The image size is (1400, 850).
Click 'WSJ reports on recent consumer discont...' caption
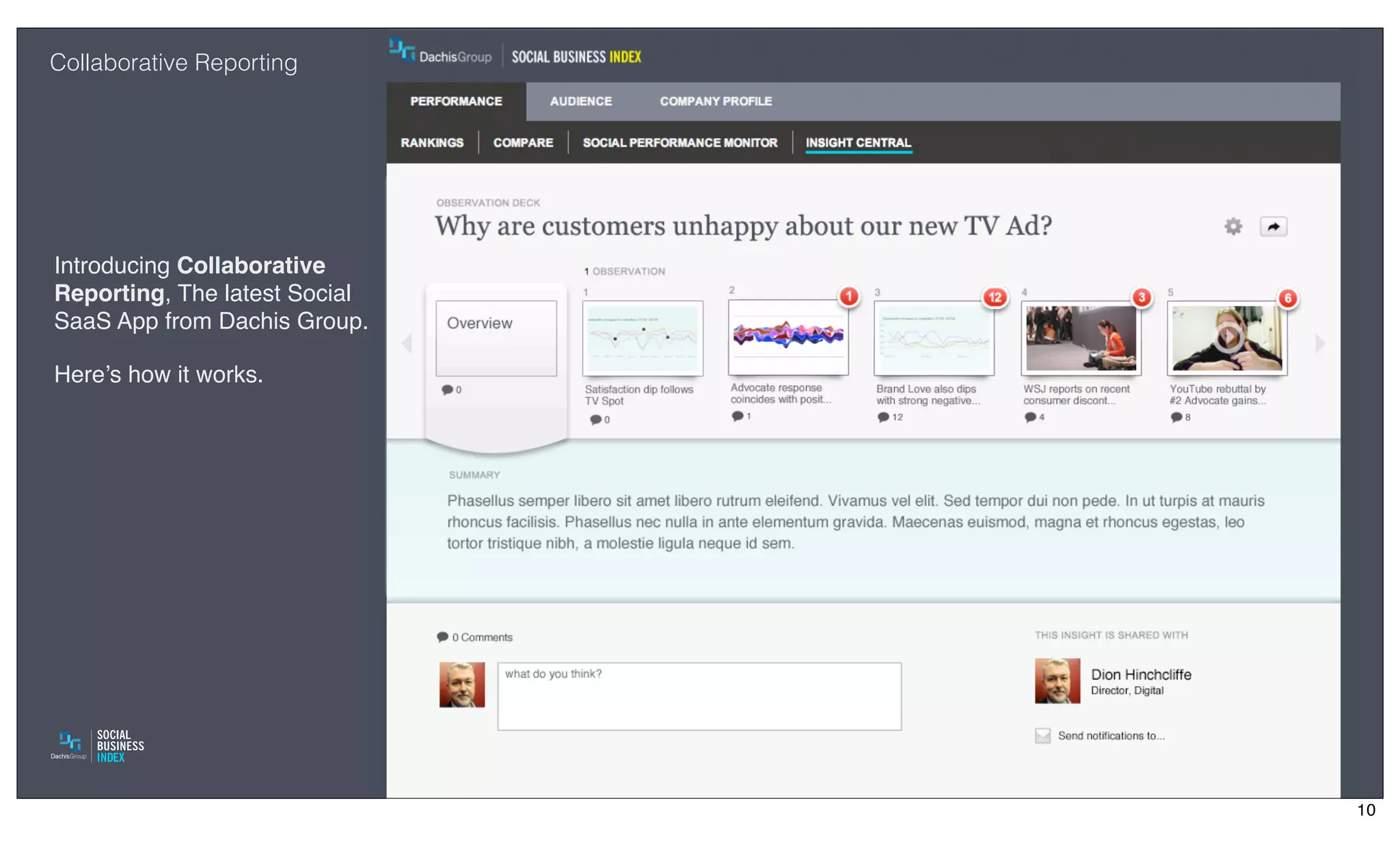pyautogui.click(x=1076, y=395)
